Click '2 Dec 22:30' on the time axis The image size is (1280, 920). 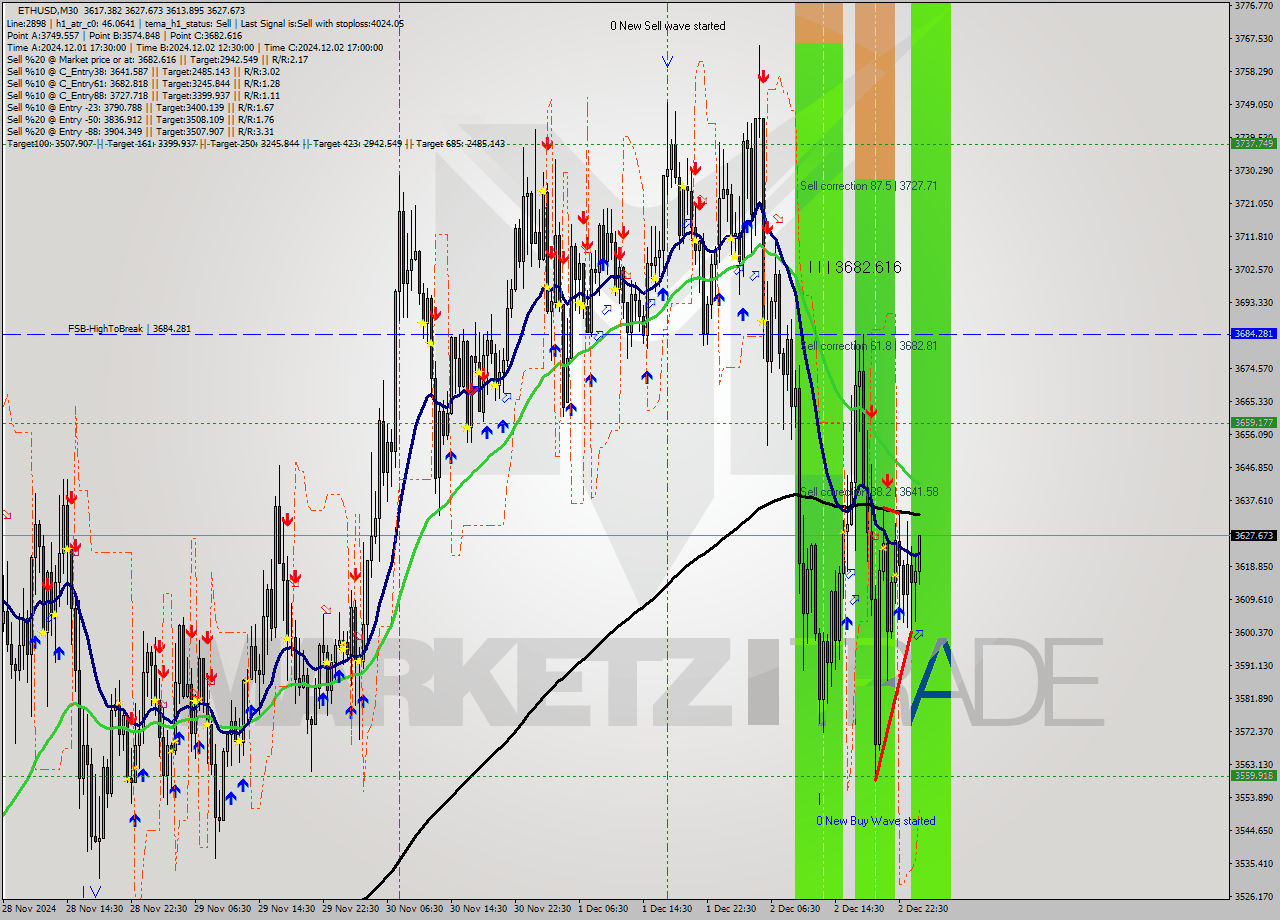924,909
